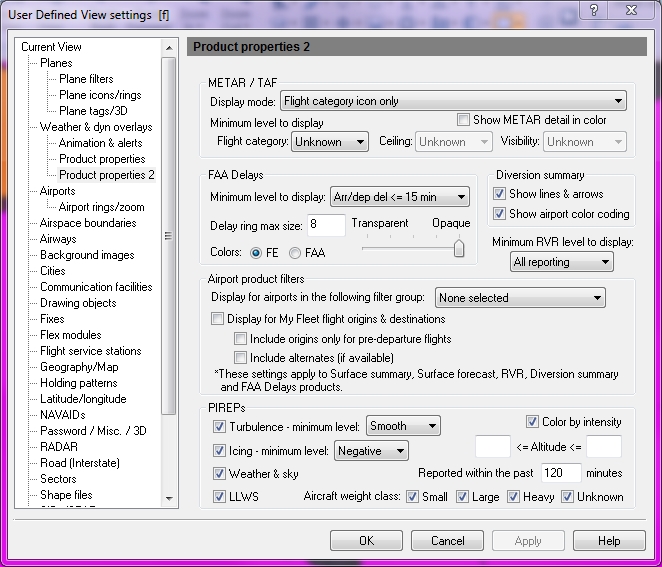Select Airports in the settings tree

tap(57, 191)
